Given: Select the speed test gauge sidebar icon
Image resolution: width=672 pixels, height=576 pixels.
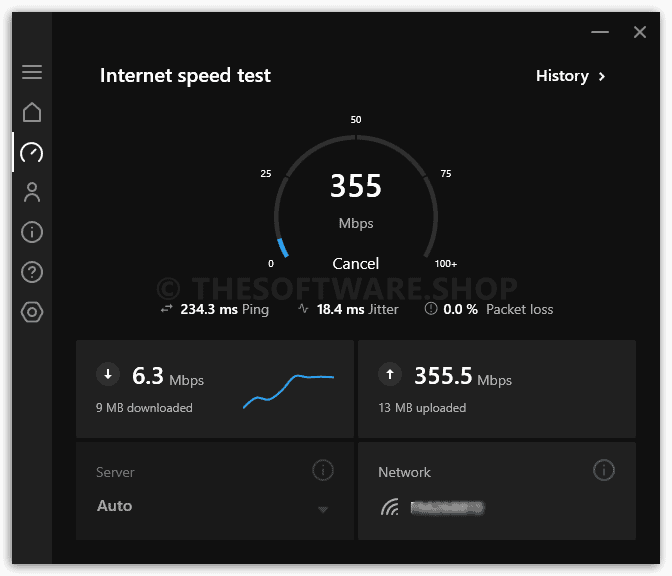Looking at the screenshot, I should click(32, 153).
